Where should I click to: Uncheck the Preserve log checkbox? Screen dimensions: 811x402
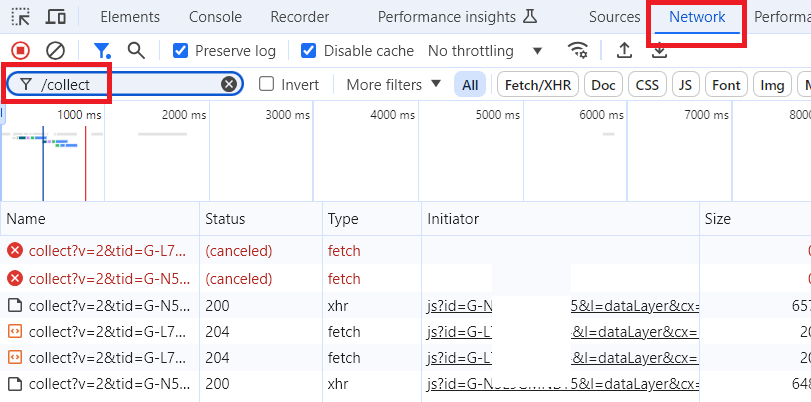click(181, 51)
